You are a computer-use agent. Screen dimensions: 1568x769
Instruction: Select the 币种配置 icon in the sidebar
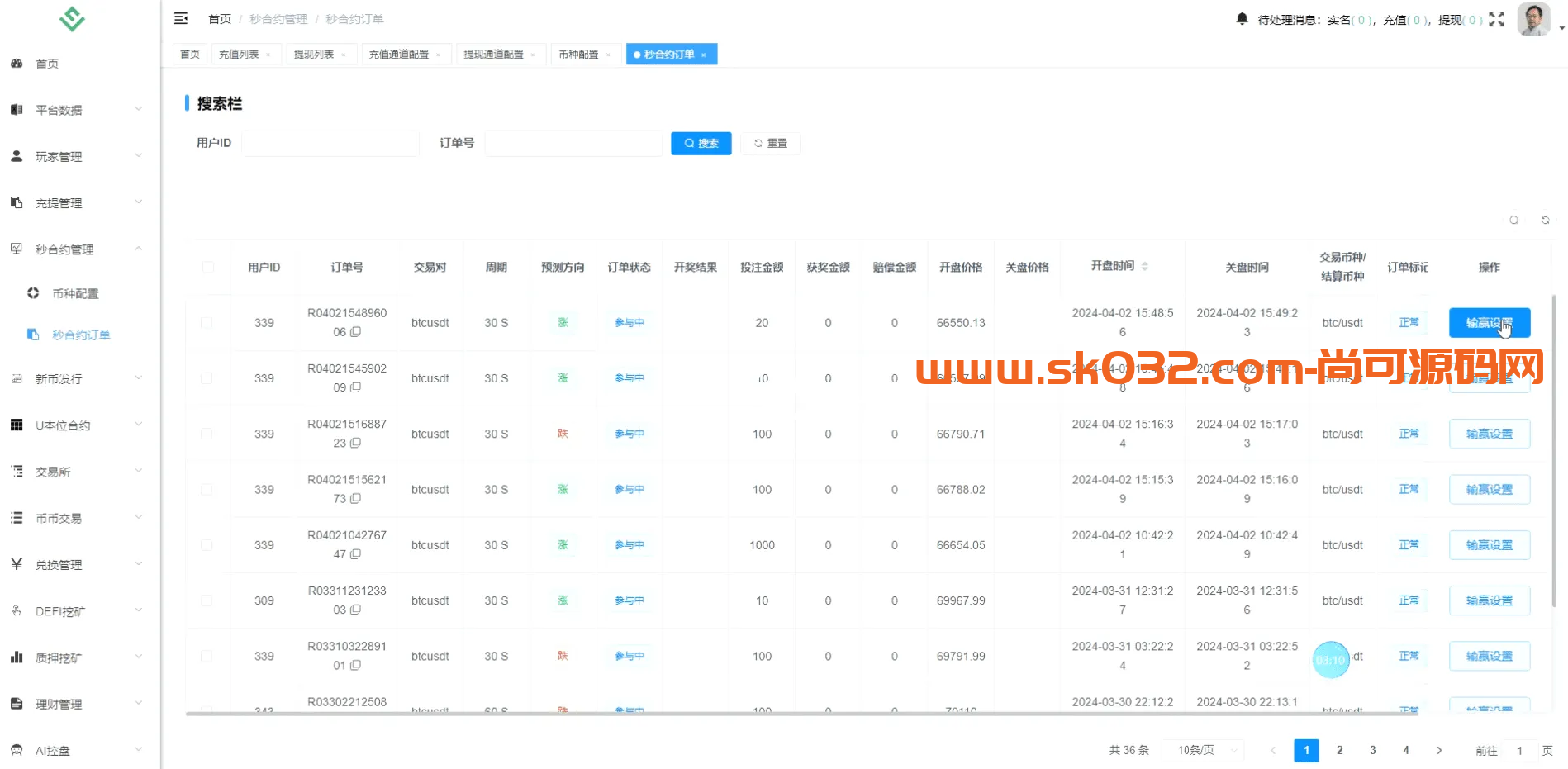click(33, 293)
